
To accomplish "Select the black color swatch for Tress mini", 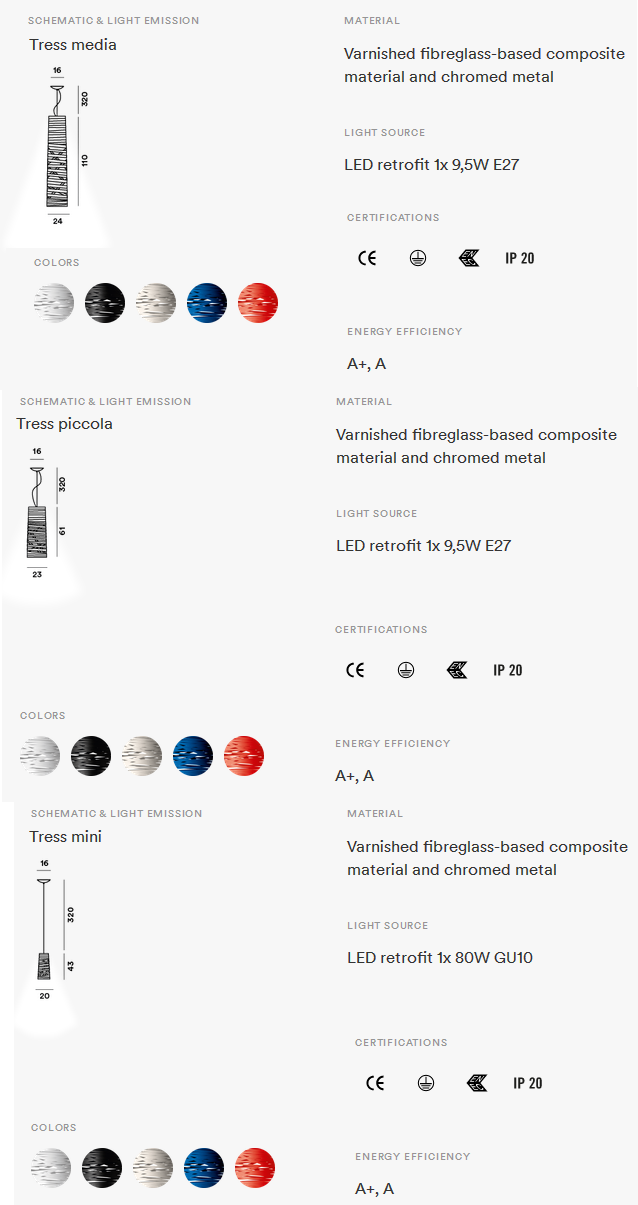I will click(102, 1168).
